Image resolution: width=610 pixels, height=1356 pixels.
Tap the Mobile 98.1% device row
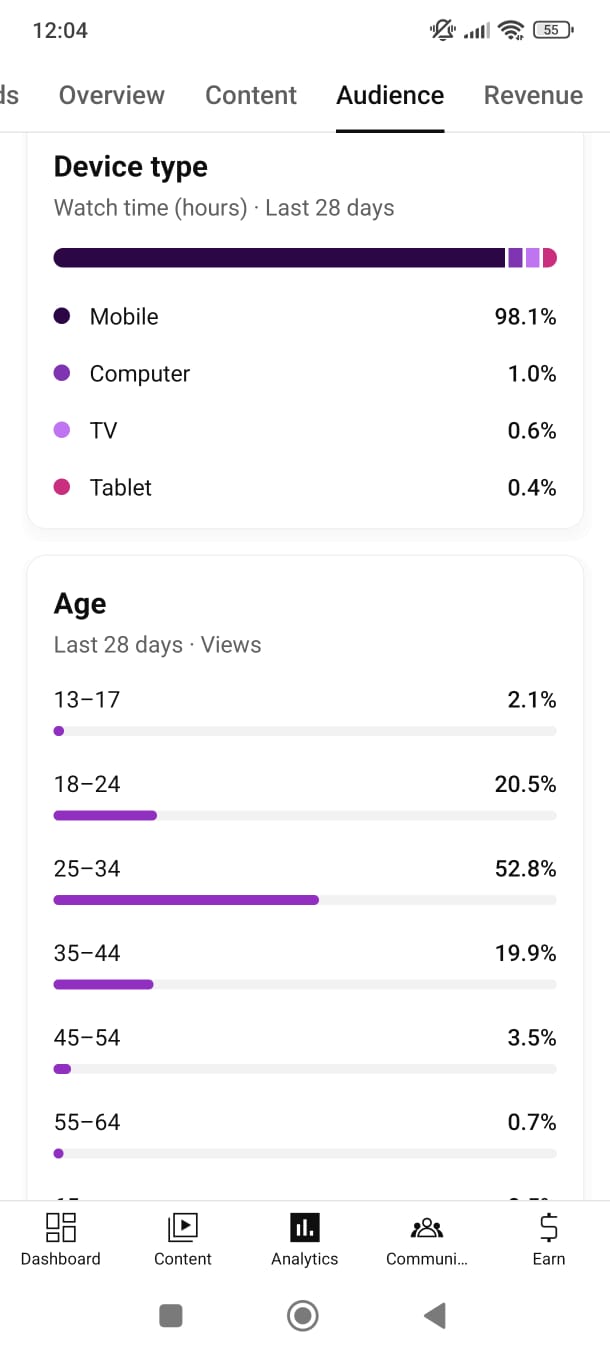pyautogui.click(x=305, y=317)
